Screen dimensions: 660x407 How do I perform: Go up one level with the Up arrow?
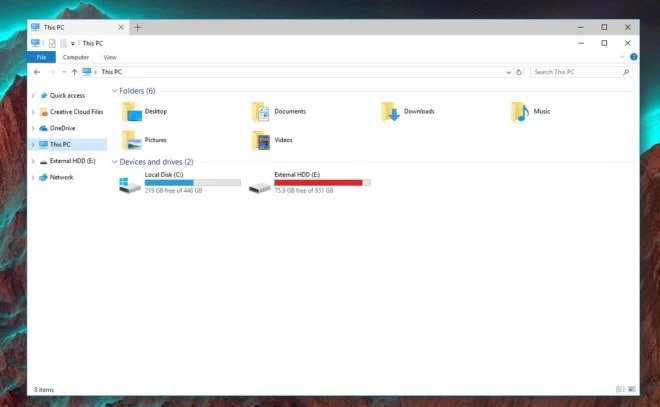click(x=75, y=72)
